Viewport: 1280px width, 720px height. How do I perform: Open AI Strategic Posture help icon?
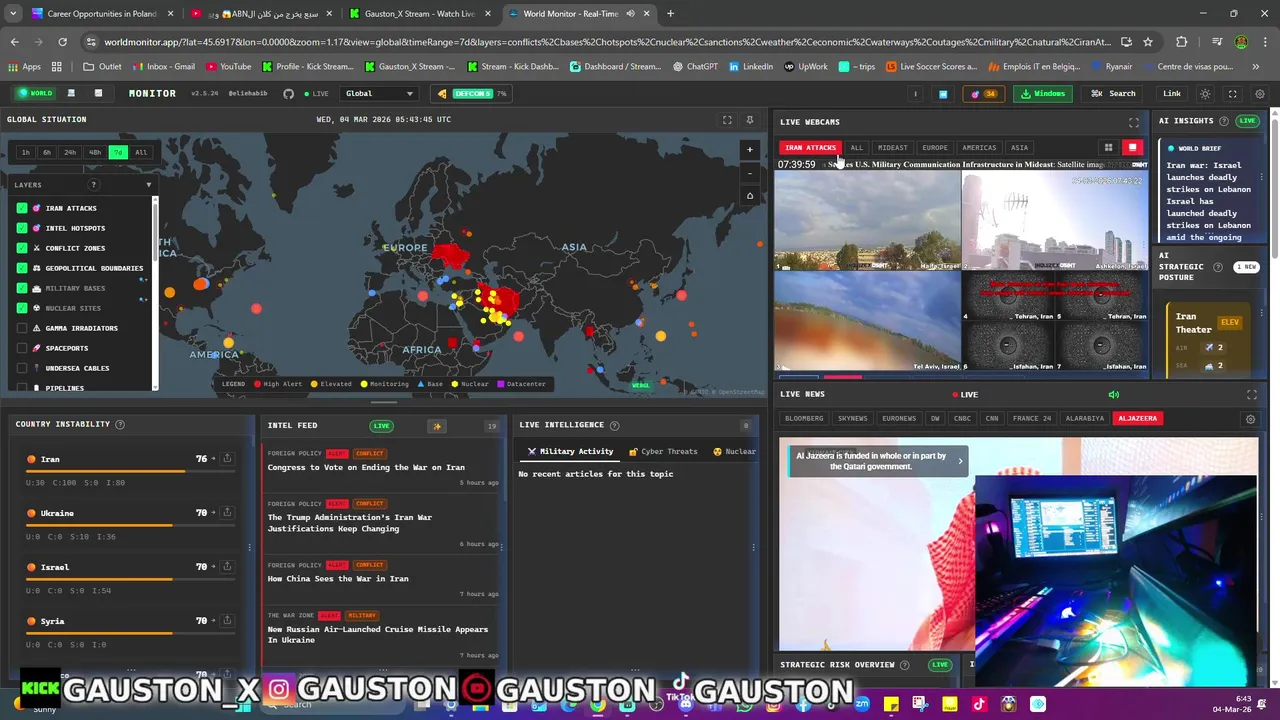pos(1217,267)
